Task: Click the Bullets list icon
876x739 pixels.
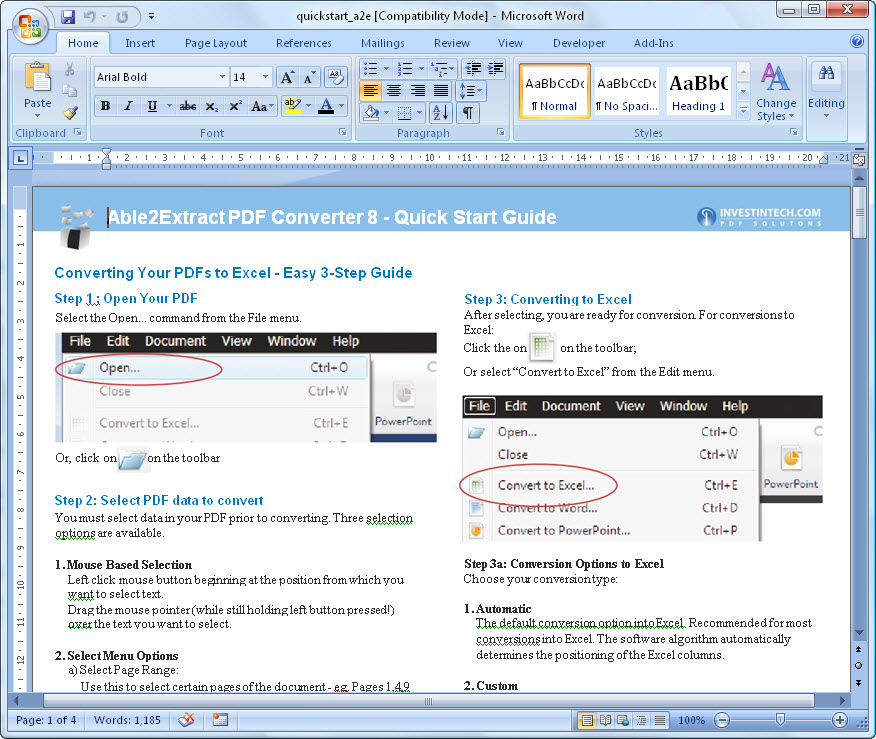Action: pyautogui.click(x=370, y=69)
